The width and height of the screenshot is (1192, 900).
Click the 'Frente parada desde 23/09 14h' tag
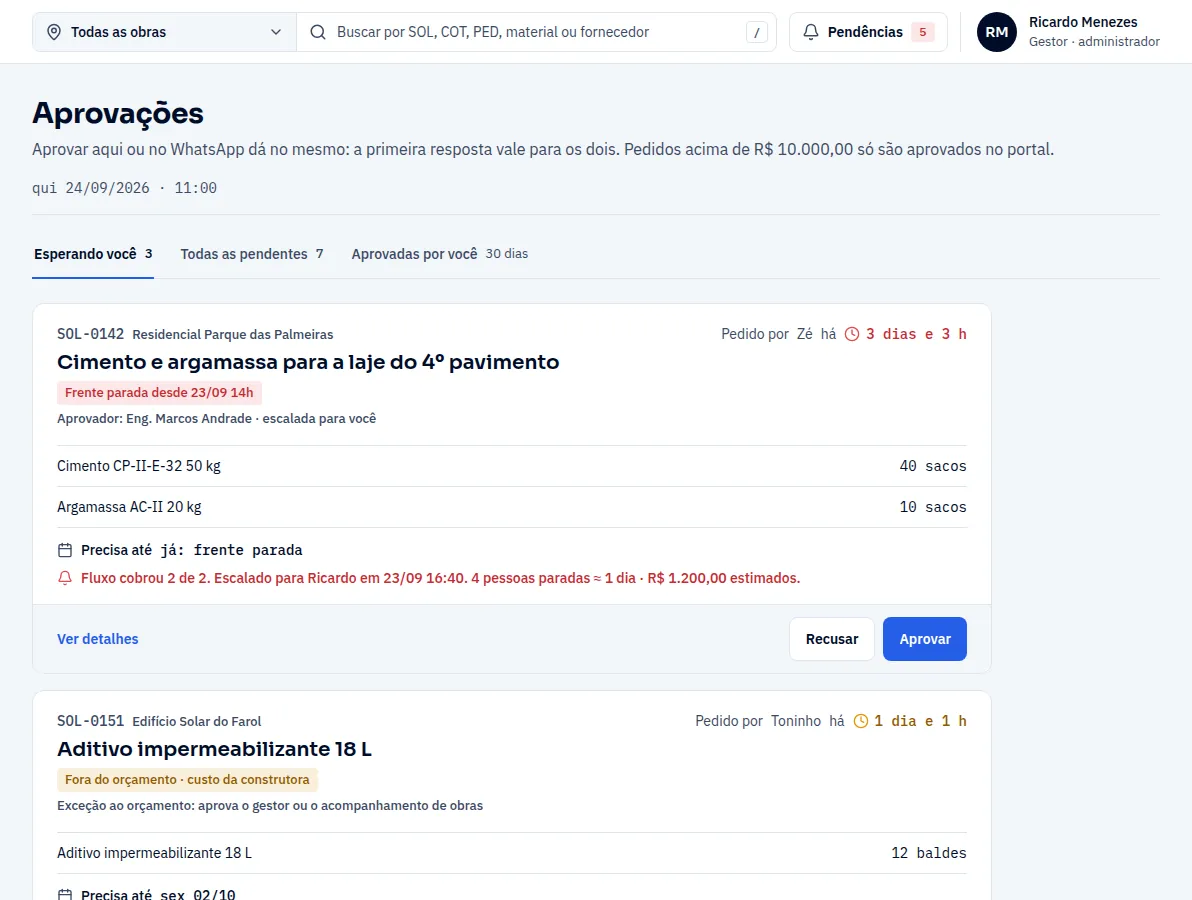159,392
